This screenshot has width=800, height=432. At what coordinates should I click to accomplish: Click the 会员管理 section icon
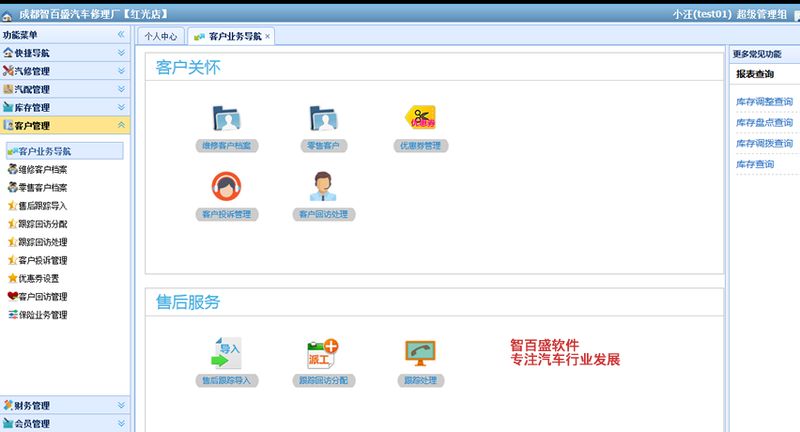click(x=8, y=423)
